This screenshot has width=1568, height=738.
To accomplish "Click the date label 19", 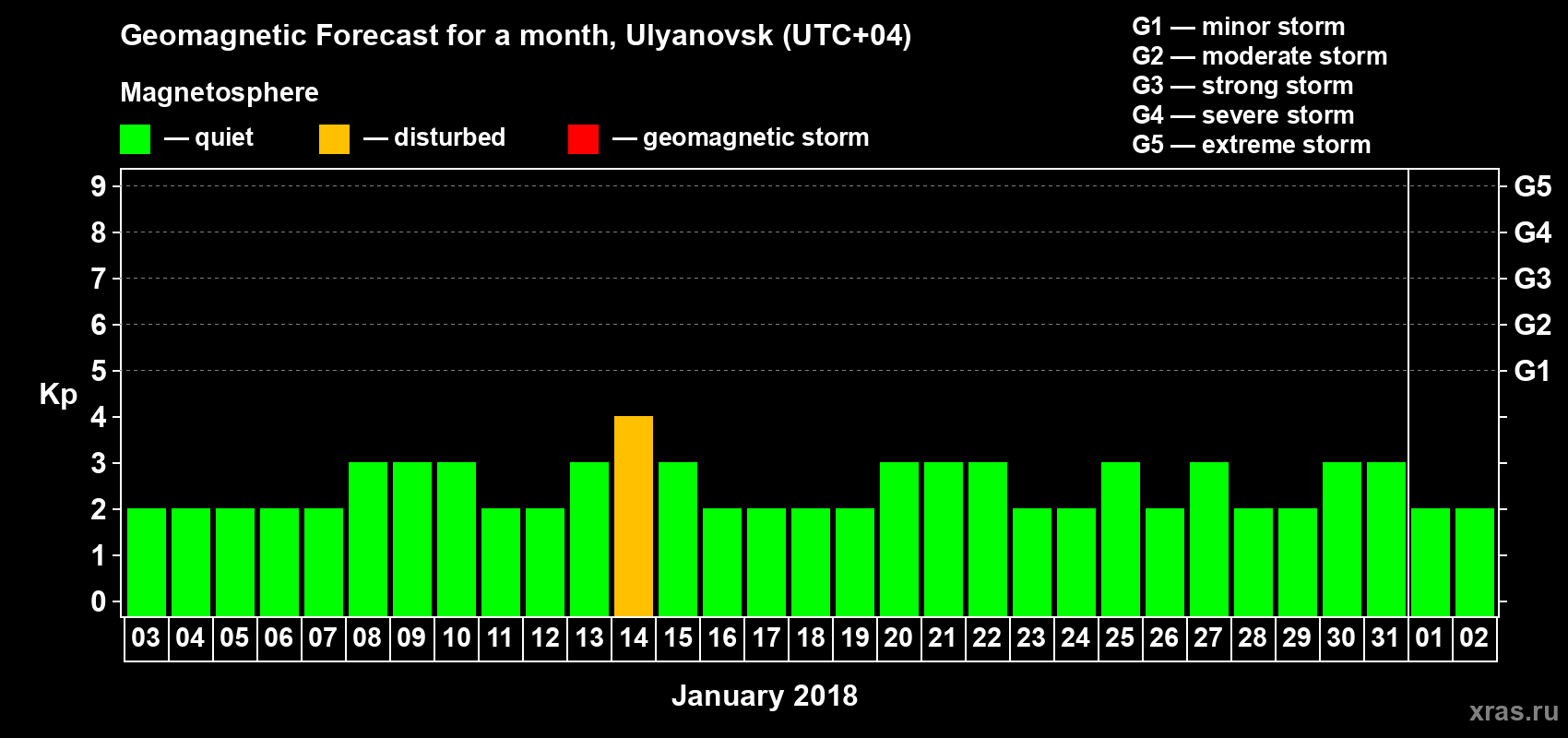I will [x=854, y=637].
